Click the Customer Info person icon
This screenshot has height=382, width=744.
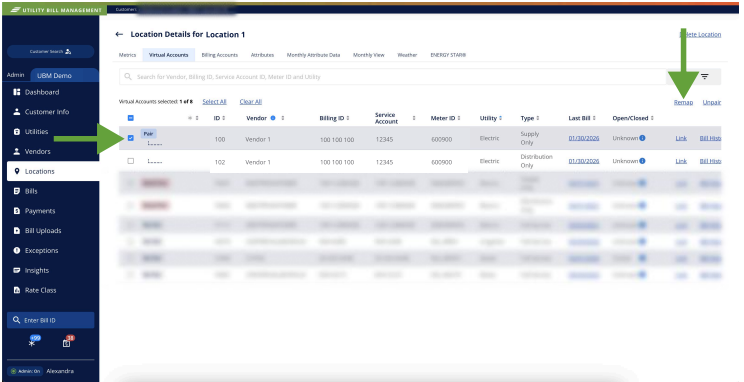[17, 112]
